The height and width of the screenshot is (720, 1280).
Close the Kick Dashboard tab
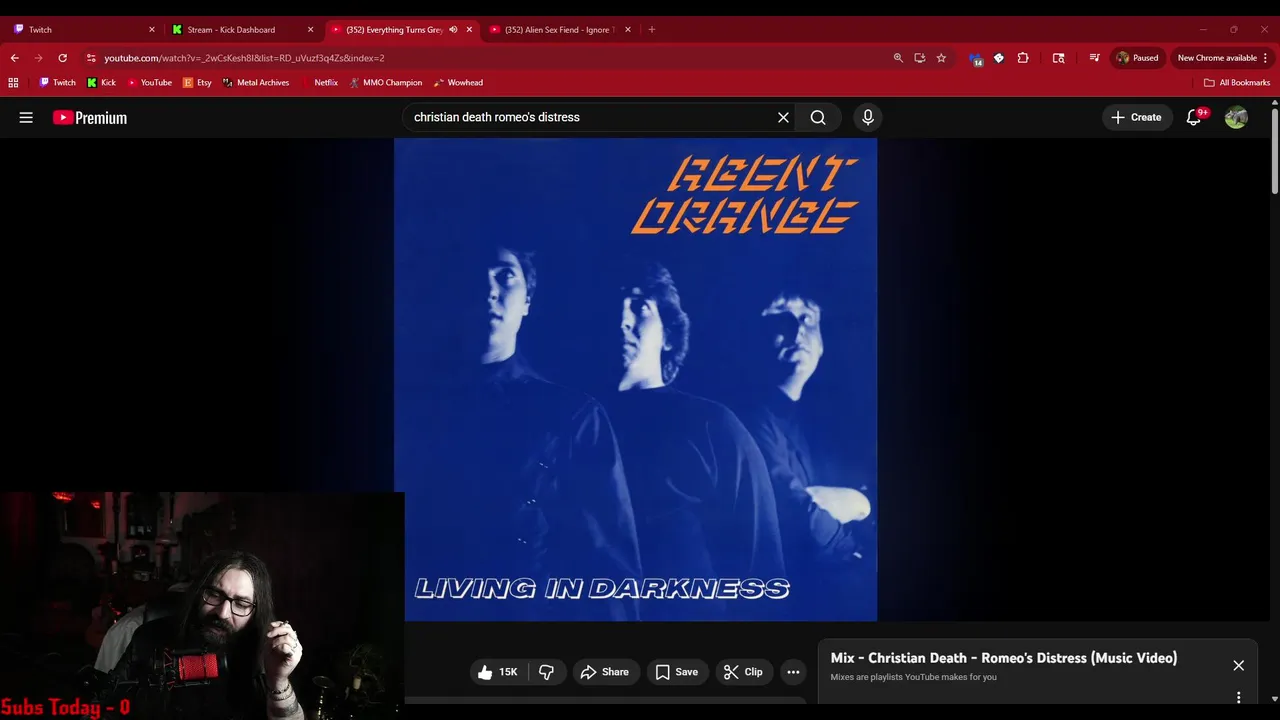[x=310, y=30]
